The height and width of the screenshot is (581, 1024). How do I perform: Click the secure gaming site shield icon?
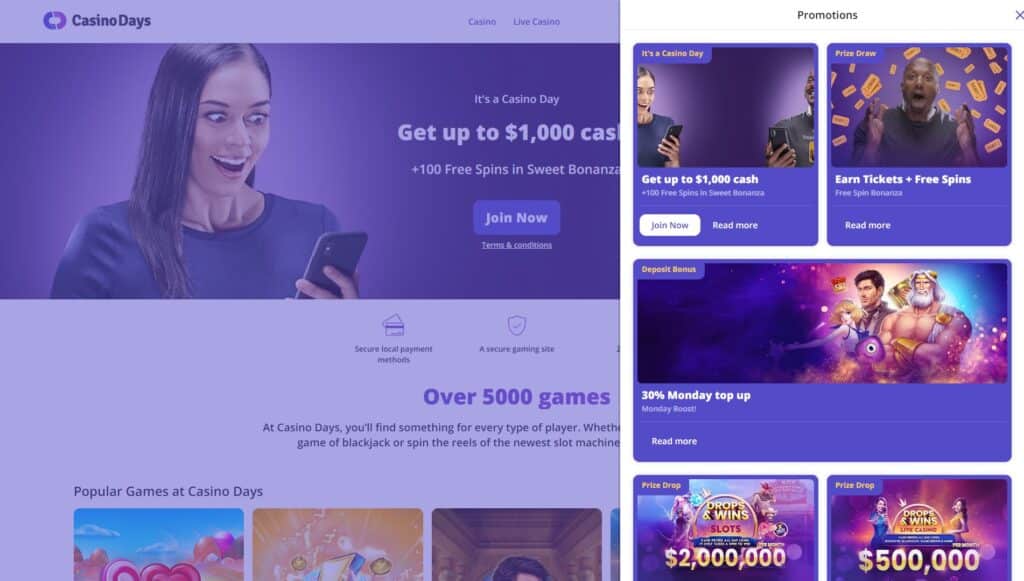517,325
